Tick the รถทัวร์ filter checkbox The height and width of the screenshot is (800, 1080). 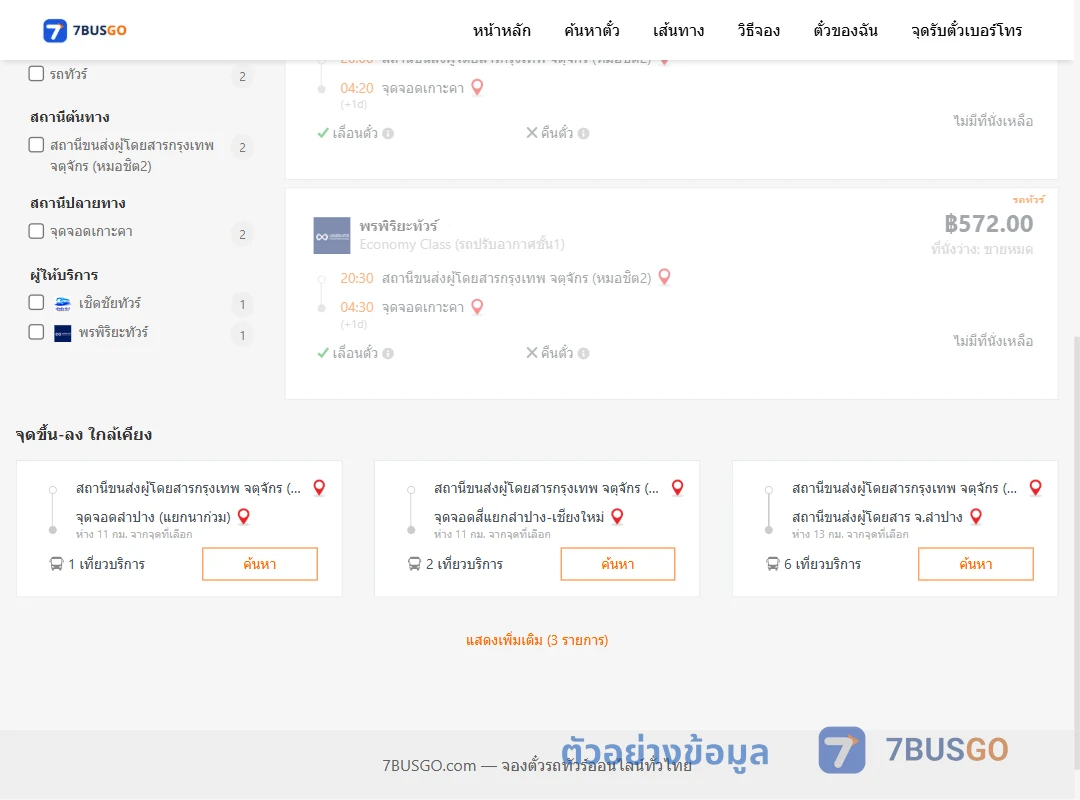click(x=36, y=73)
